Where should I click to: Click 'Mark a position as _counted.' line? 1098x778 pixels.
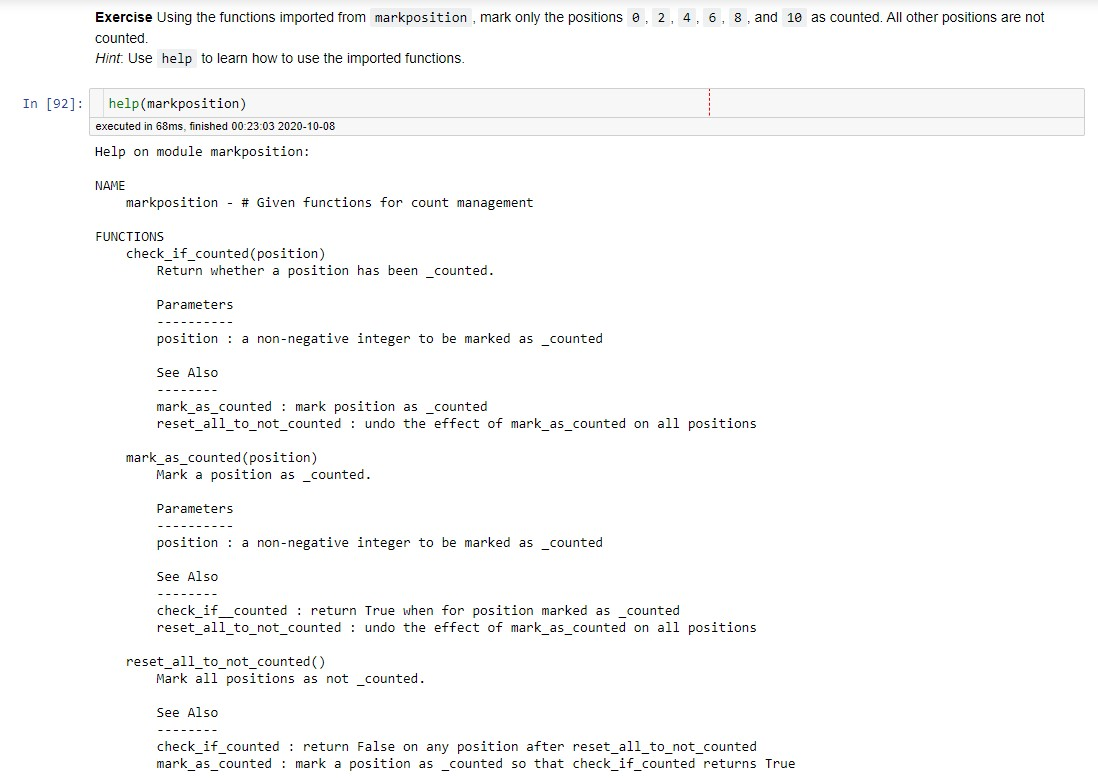pyautogui.click(x=263, y=475)
